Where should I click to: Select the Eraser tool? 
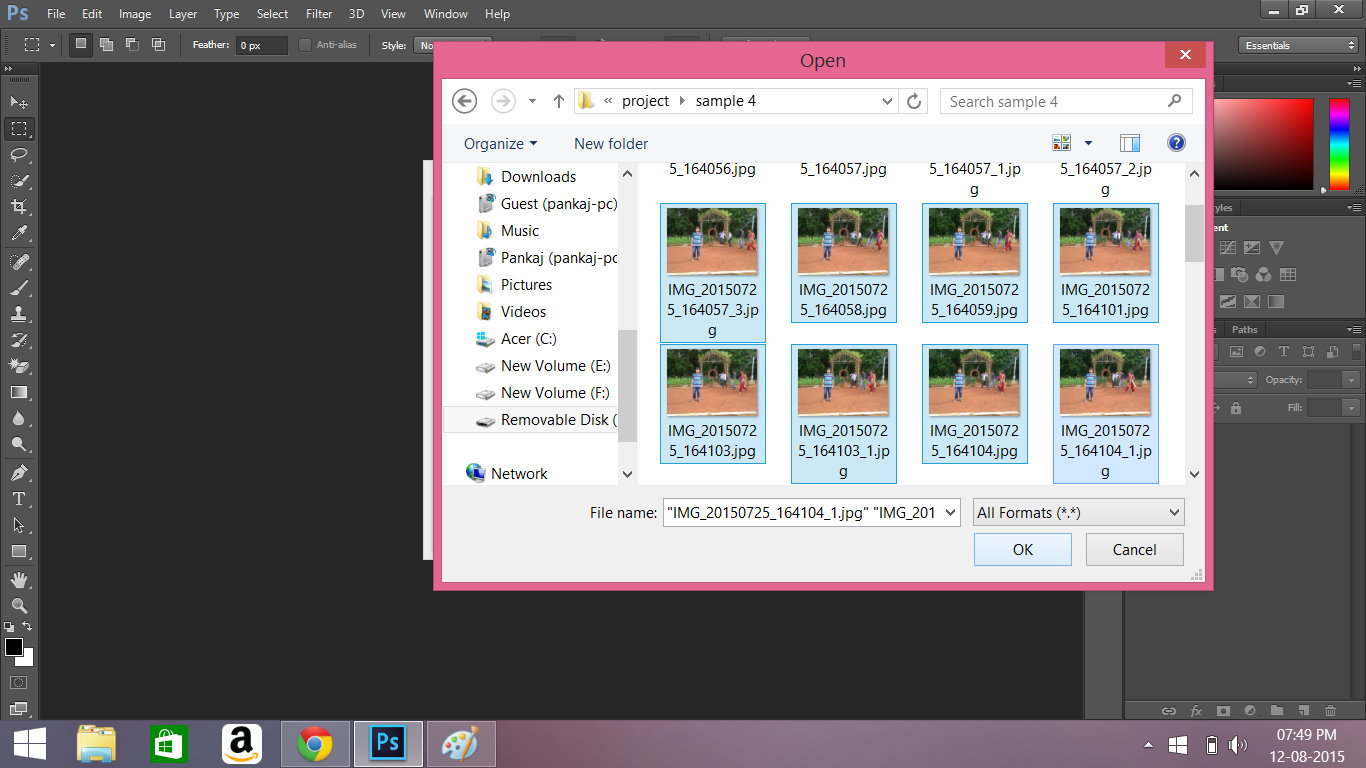(18, 366)
